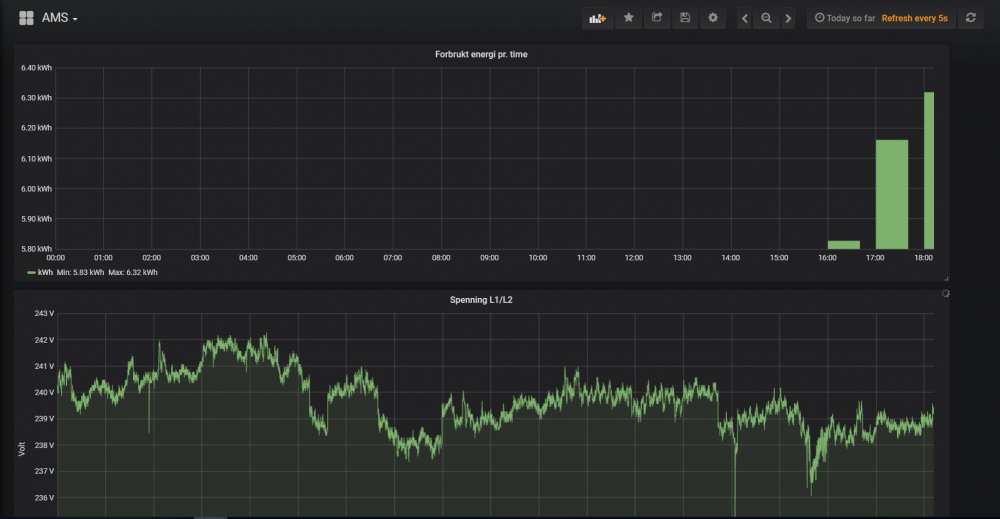
Task: Shift time range forward
Action: [788, 18]
